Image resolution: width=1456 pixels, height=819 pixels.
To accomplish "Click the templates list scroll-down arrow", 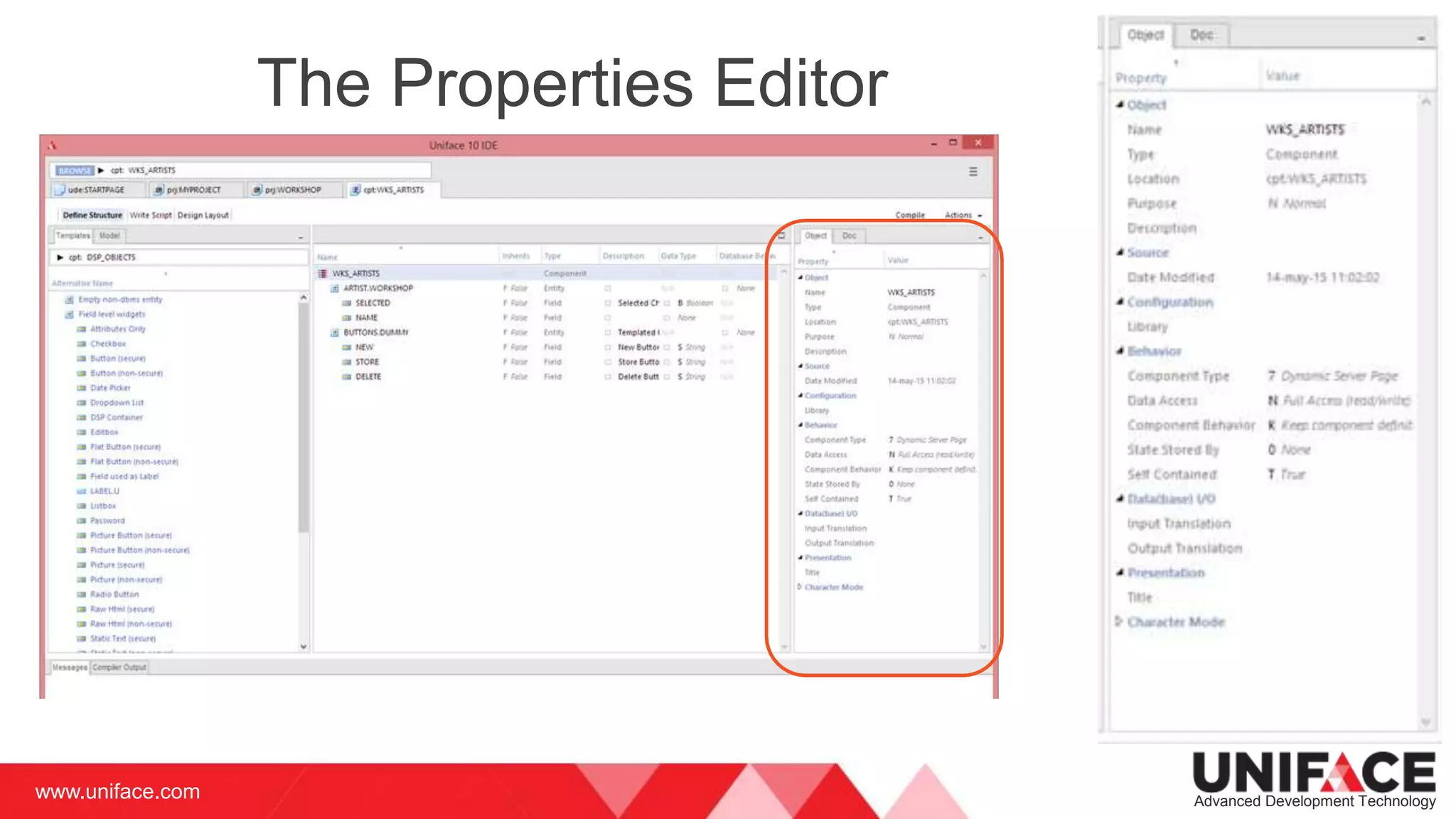I will pyautogui.click(x=304, y=646).
